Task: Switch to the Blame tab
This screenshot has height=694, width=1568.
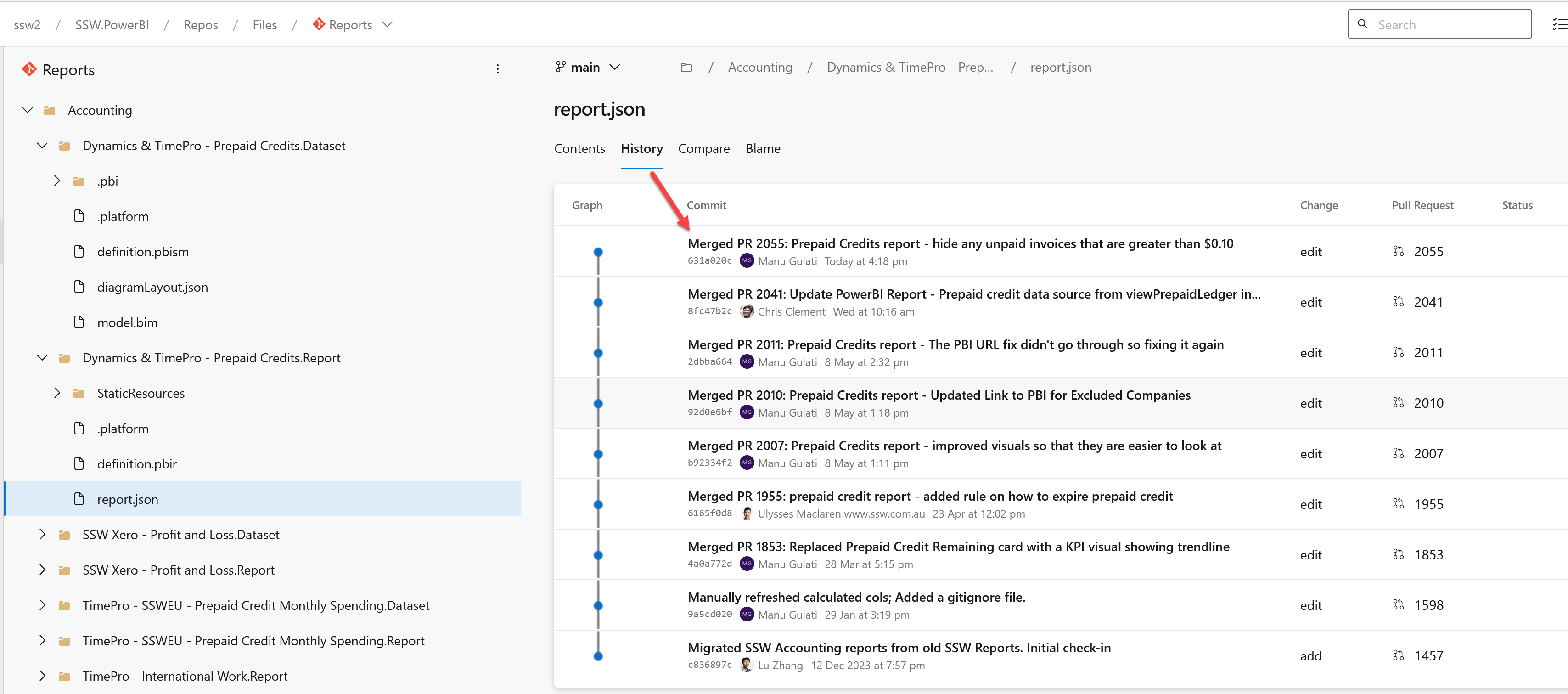Action: [x=763, y=148]
